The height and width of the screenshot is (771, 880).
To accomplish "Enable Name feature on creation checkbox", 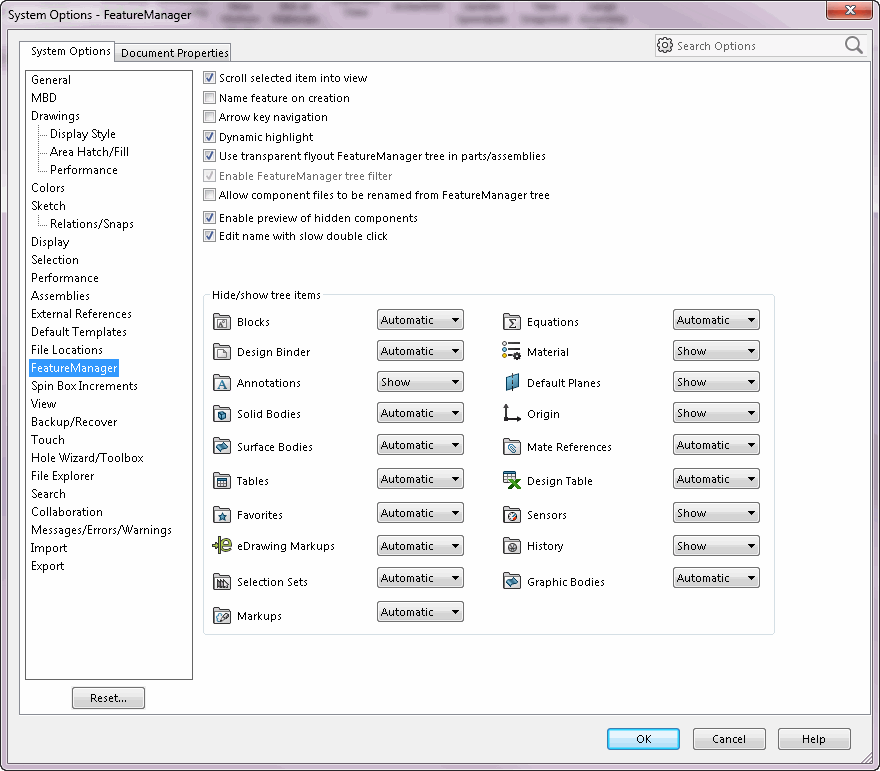I will tap(209, 98).
